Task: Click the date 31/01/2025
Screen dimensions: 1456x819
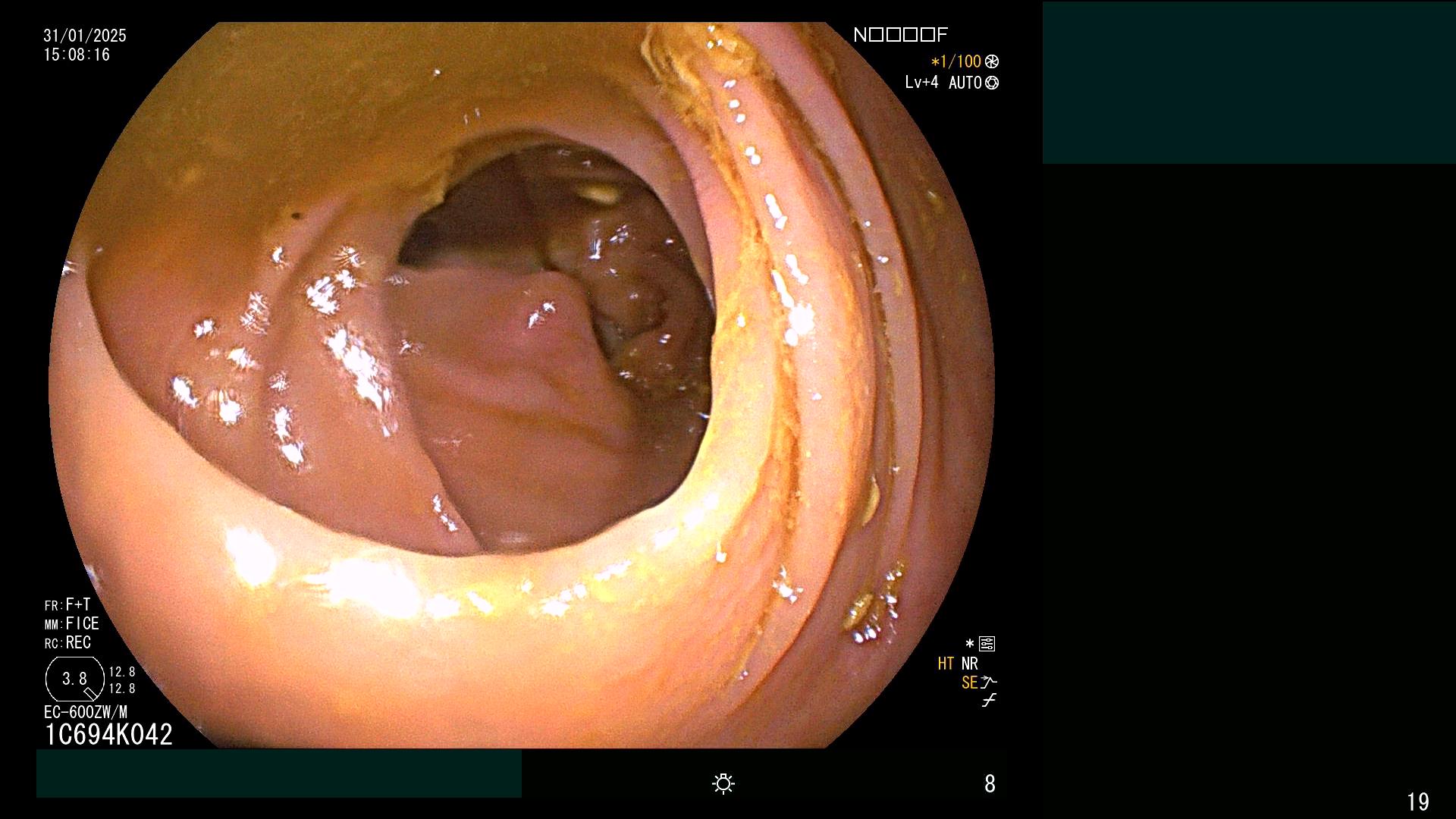Action: click(85, 36)
